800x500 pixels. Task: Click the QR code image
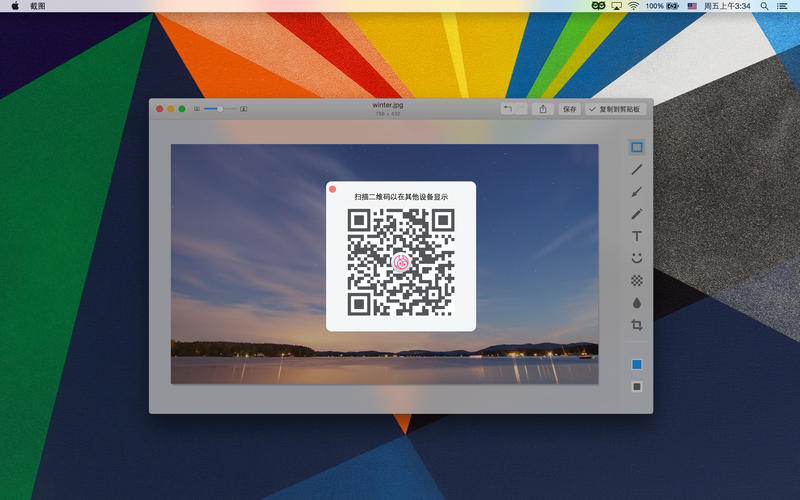pos(401,262)
